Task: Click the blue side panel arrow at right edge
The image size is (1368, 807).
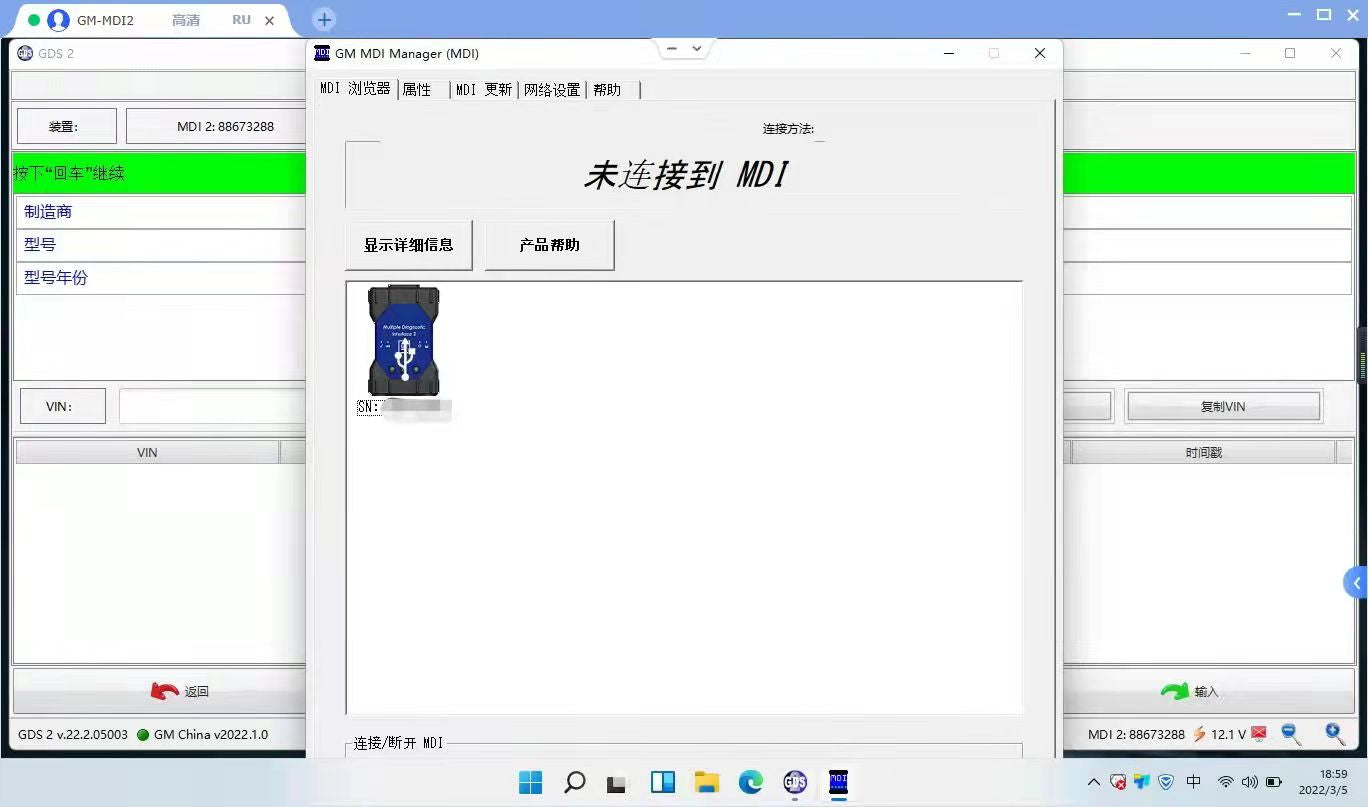Action: click(1356, 583)
